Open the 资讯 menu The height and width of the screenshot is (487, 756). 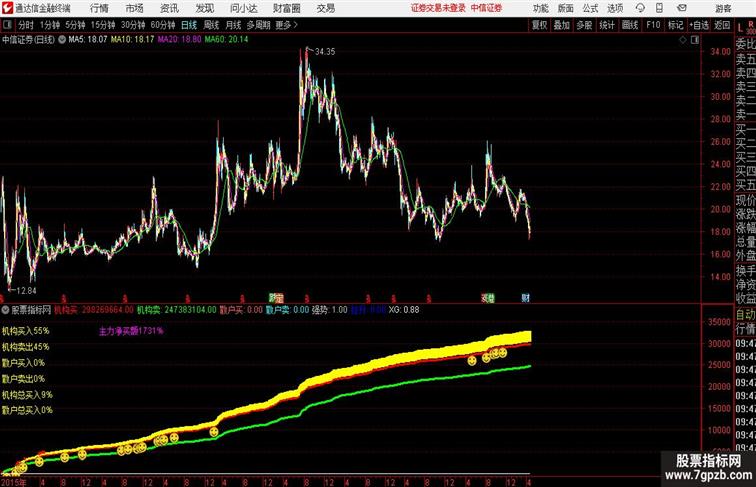point(169,8)
